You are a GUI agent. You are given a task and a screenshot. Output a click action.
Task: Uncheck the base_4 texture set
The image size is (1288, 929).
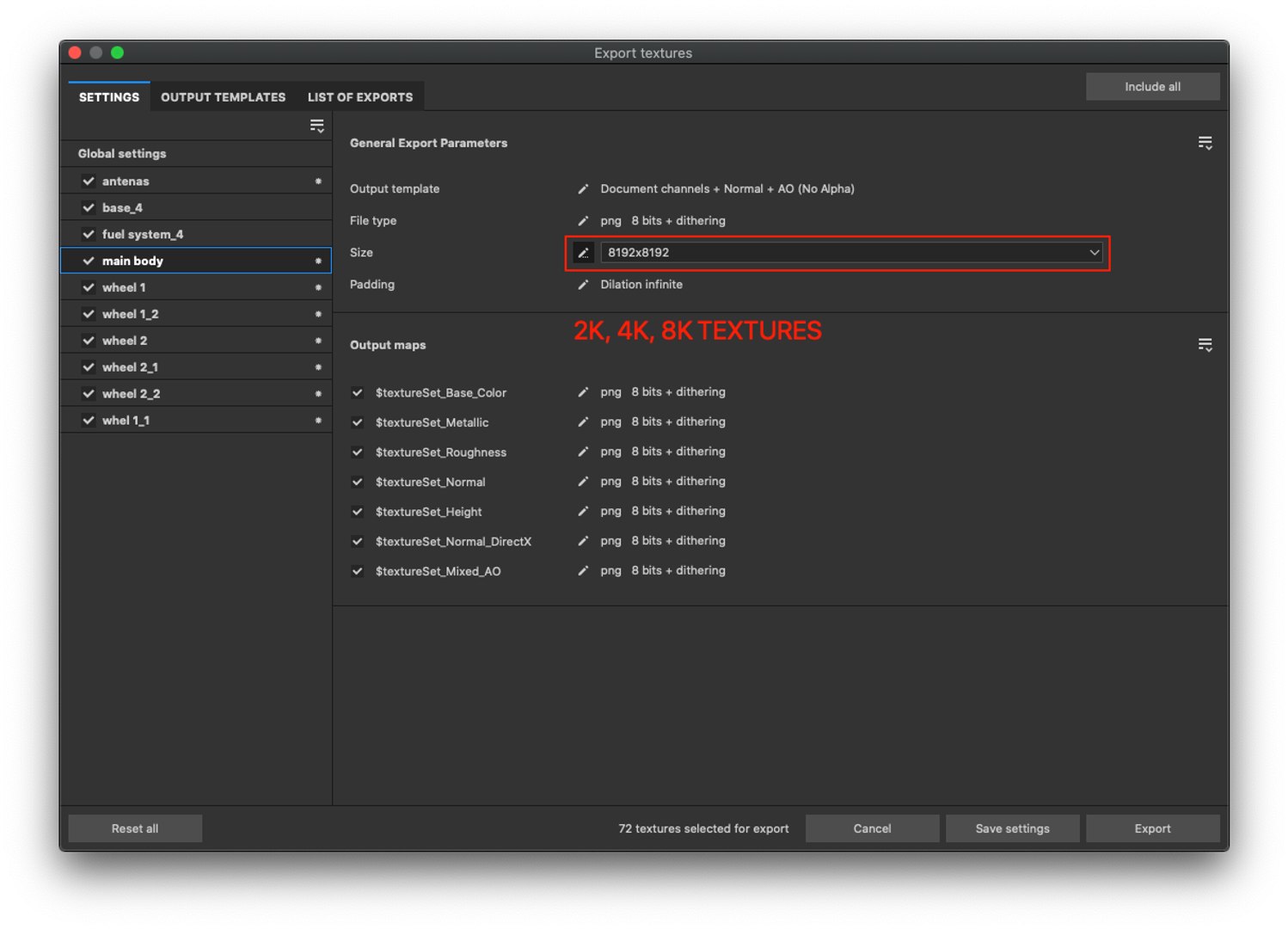[x=89, y=208]
